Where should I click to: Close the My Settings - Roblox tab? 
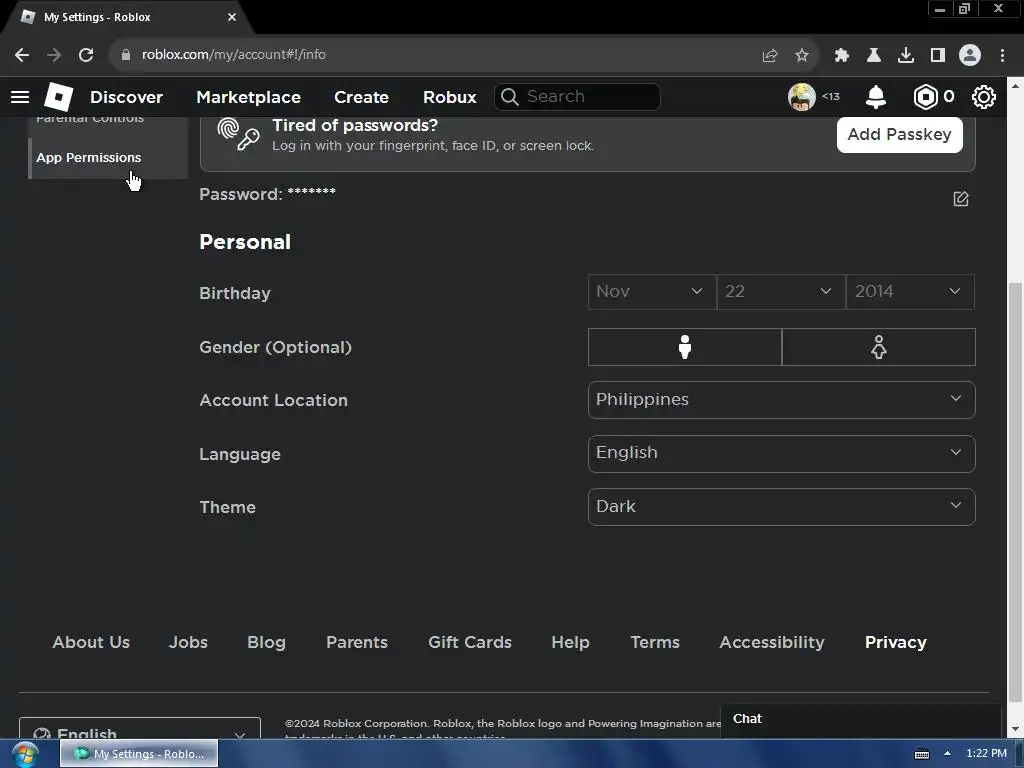232,17
